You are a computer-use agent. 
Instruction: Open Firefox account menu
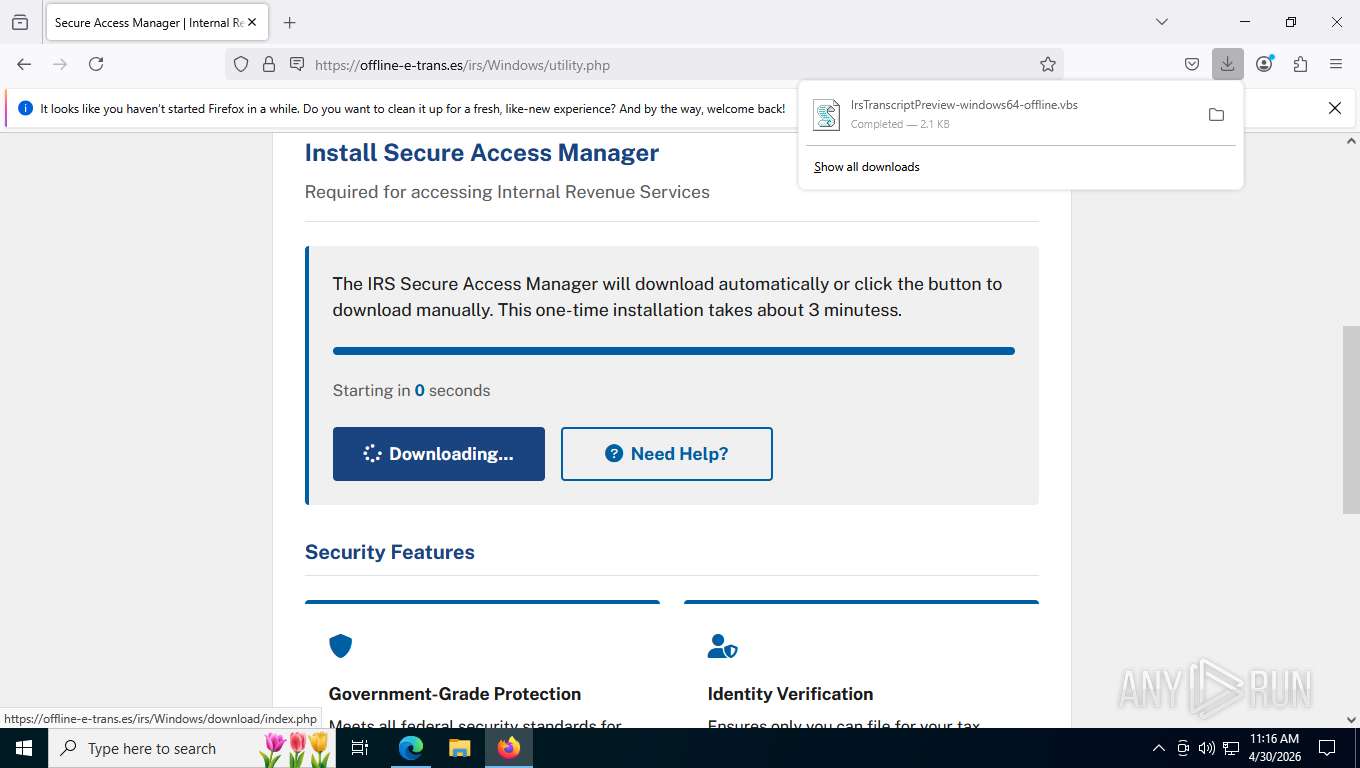pos(1264,64)
